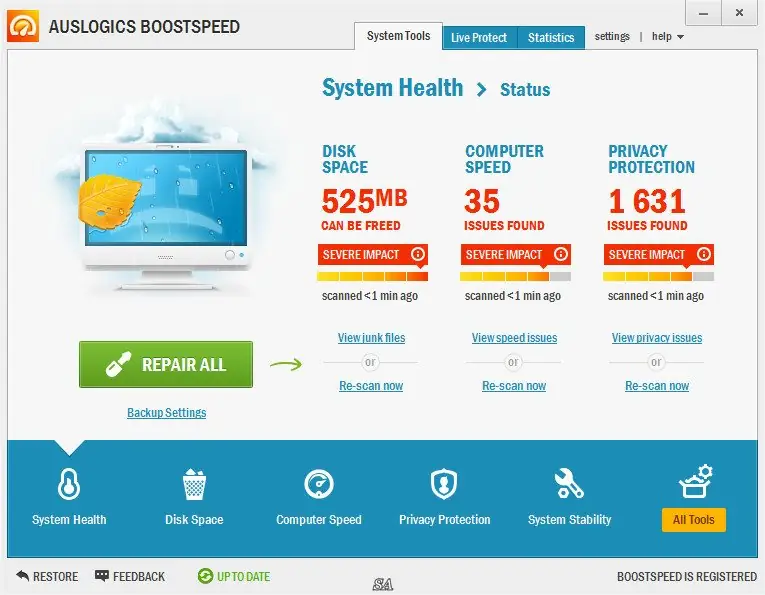Click the System Health heading
Image resolution: width=765 pixels, height=595 pixels.
(393, 88)
